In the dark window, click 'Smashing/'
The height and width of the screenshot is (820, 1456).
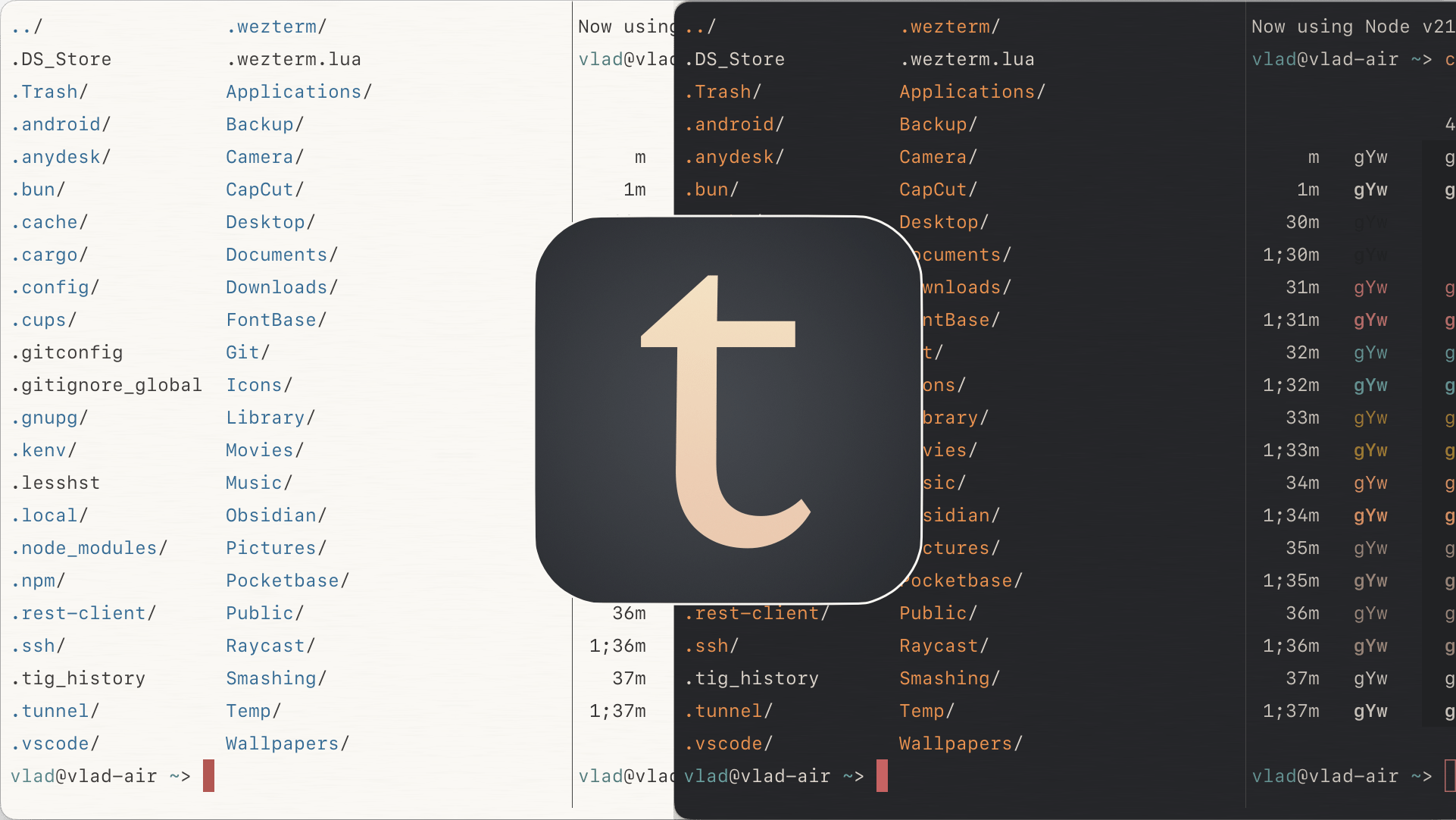click(x=950, y=678)
